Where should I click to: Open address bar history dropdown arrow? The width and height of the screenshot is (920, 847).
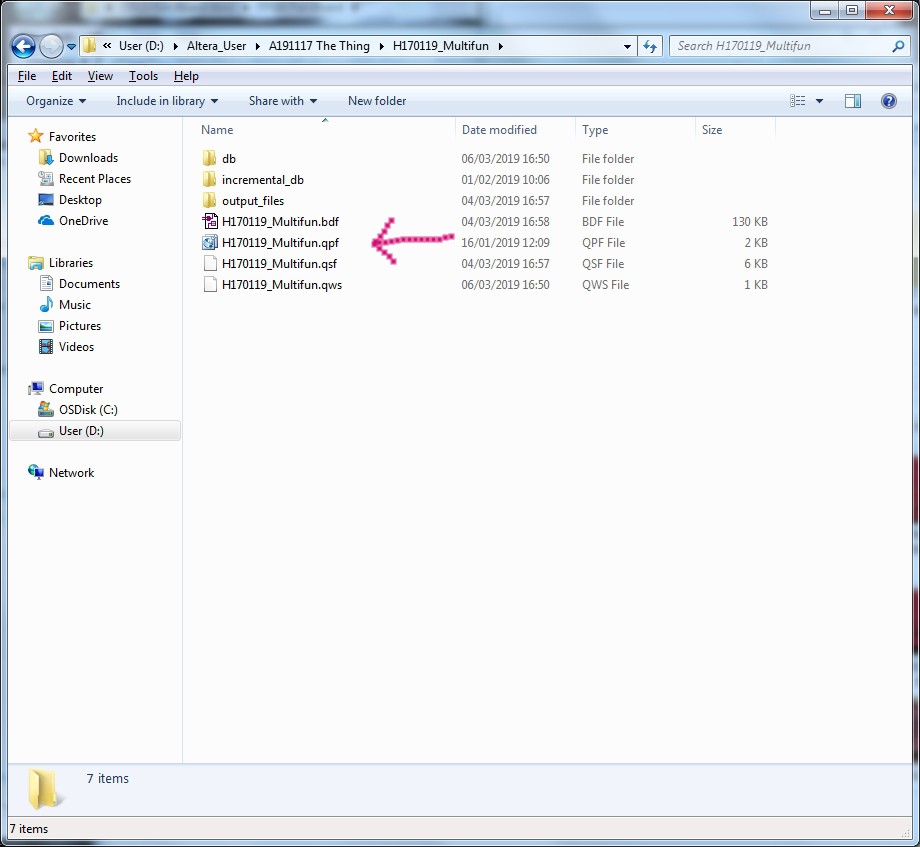(x=627, y=46)
